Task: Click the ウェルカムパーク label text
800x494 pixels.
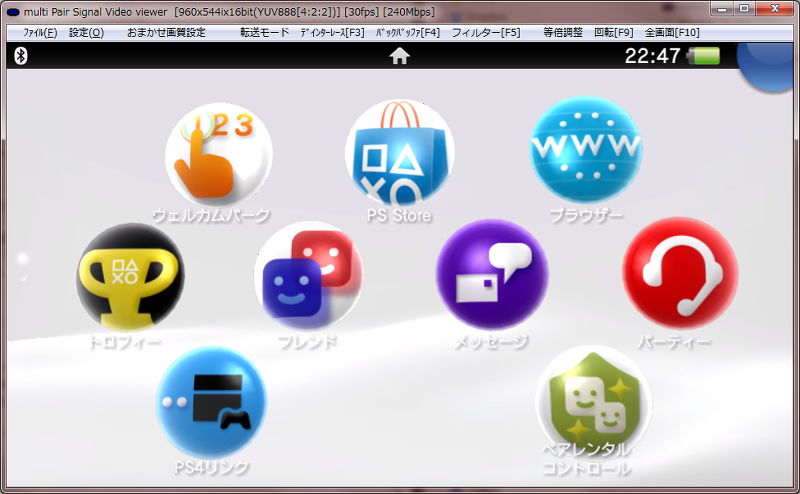Action: (x=211, y=215)
